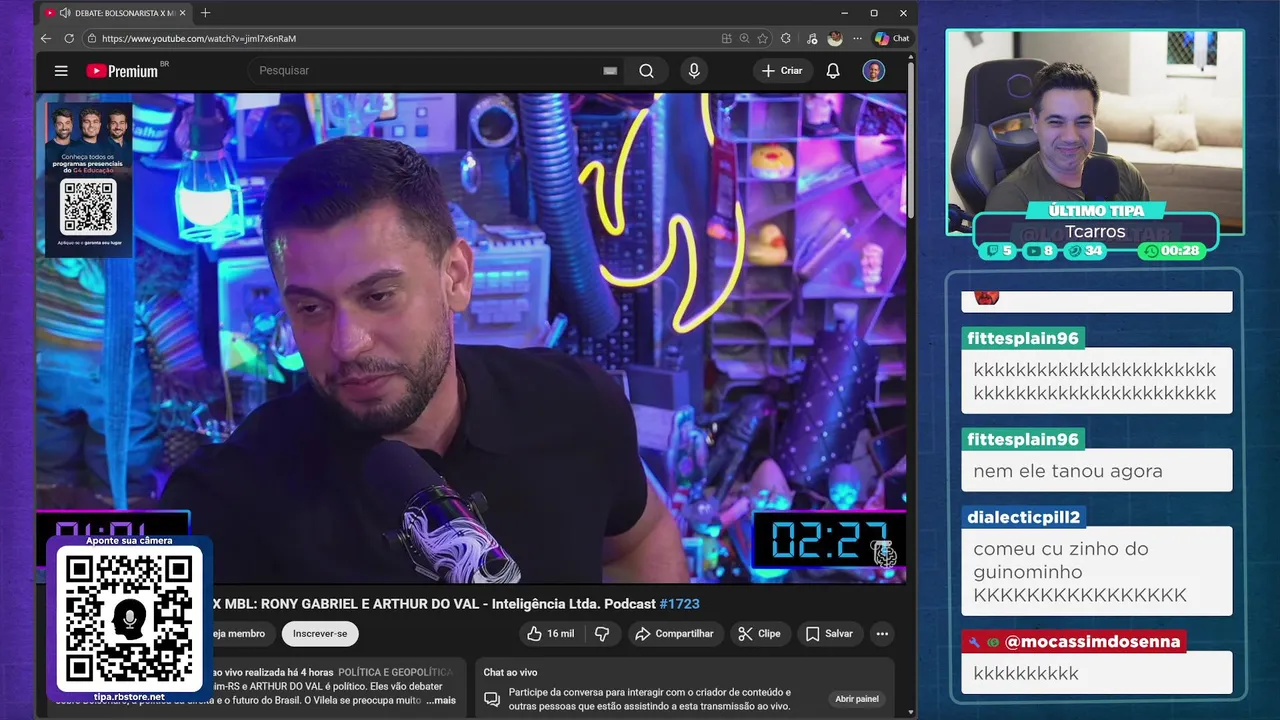Click dialecticpill2 chat username
Viewport: 1280px width, 720px height.
pyautogui.click(x=1023, y=517)
